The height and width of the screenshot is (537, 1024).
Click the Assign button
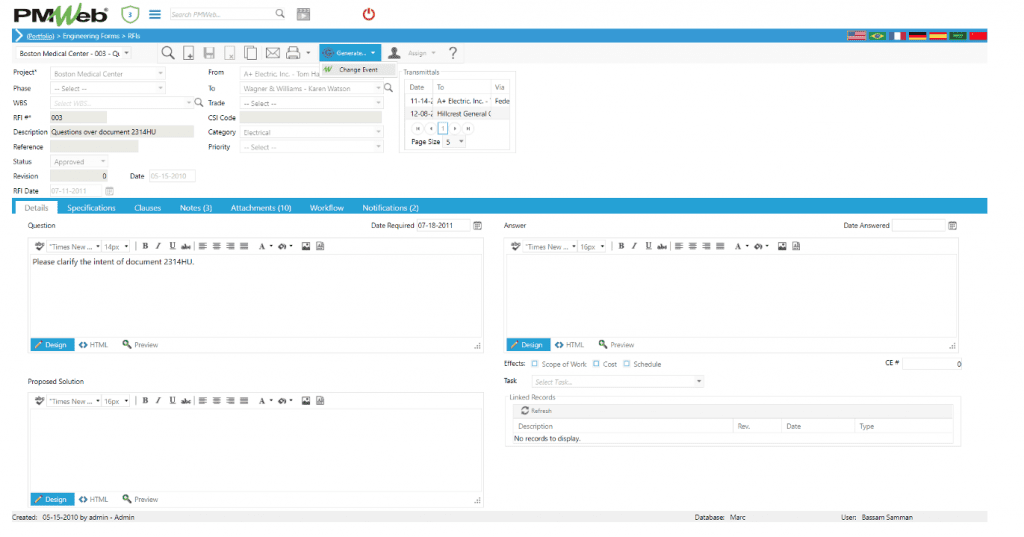pos(413,53)
